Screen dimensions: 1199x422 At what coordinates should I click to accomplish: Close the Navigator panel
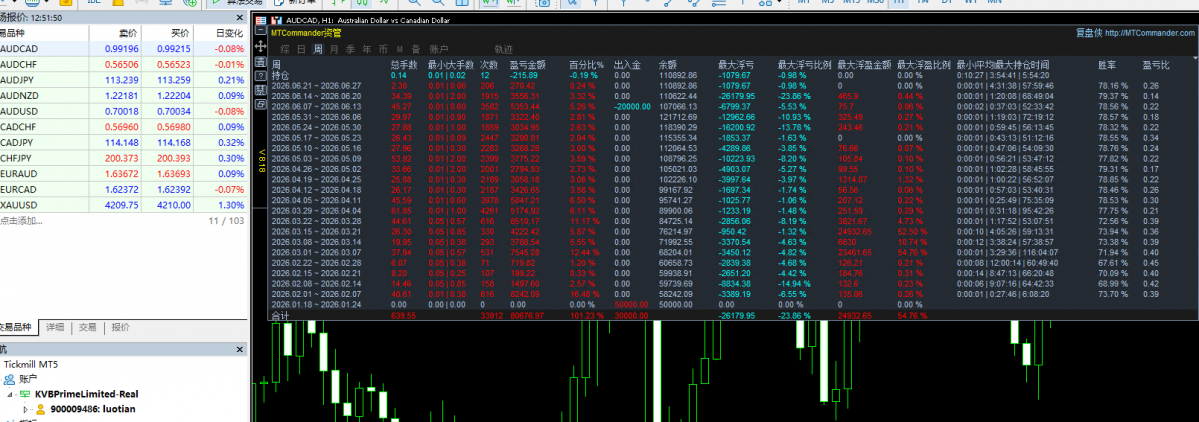[241, 349]
